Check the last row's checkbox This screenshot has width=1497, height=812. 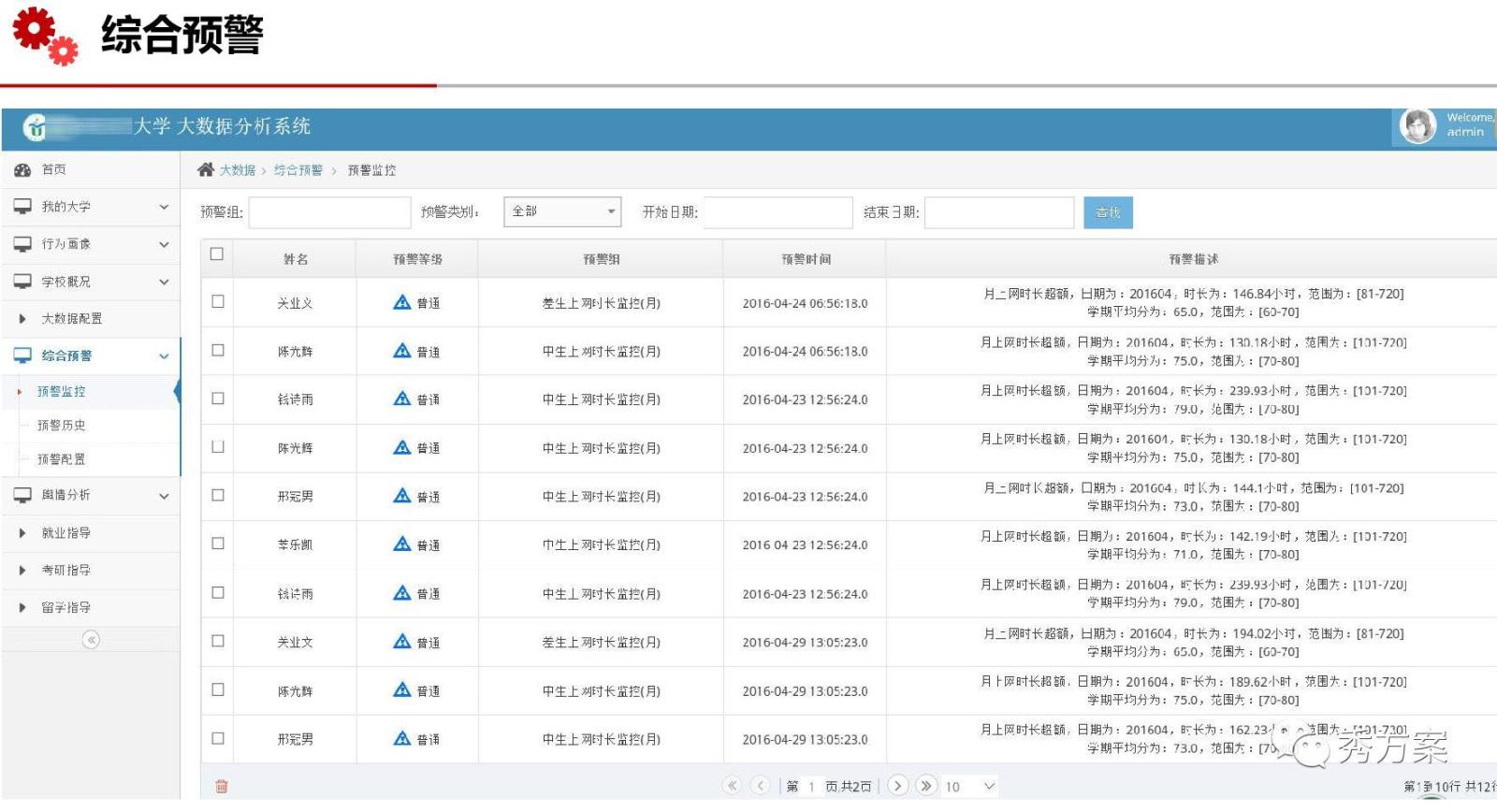[x=218, y=738]
